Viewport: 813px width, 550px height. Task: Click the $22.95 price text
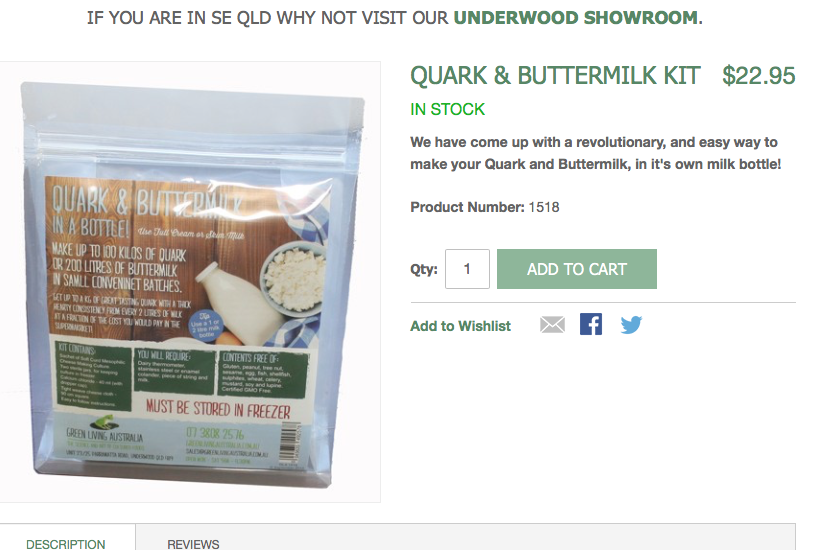[x=759, y=76]
